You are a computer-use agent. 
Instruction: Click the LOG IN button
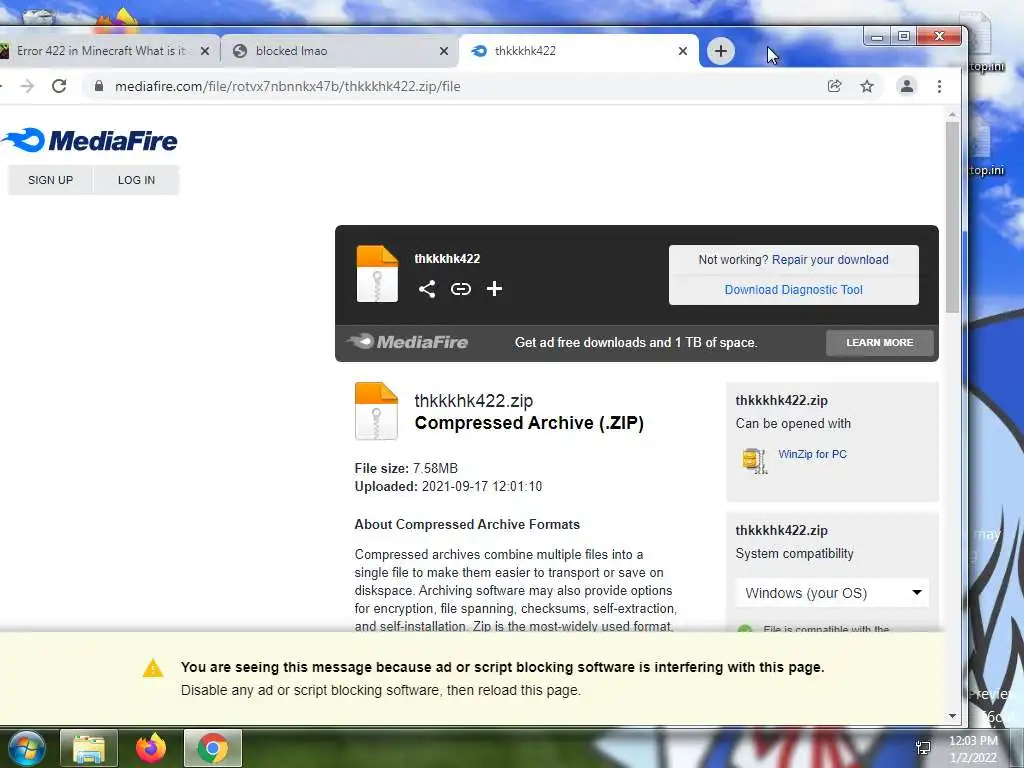(136, 180)
